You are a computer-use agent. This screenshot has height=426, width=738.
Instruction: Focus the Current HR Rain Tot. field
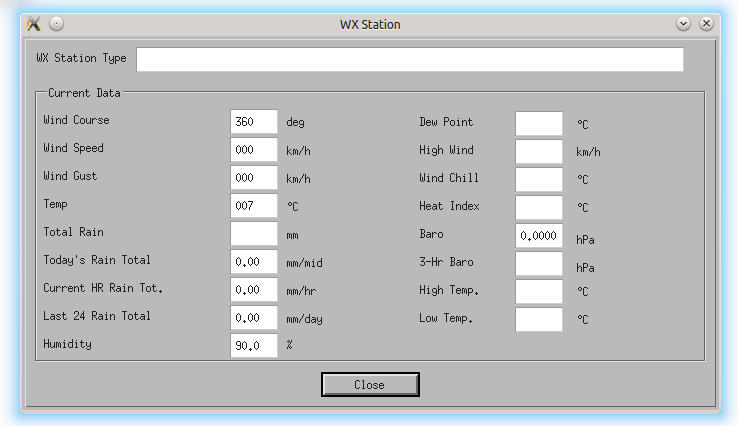tap(254, 290)
